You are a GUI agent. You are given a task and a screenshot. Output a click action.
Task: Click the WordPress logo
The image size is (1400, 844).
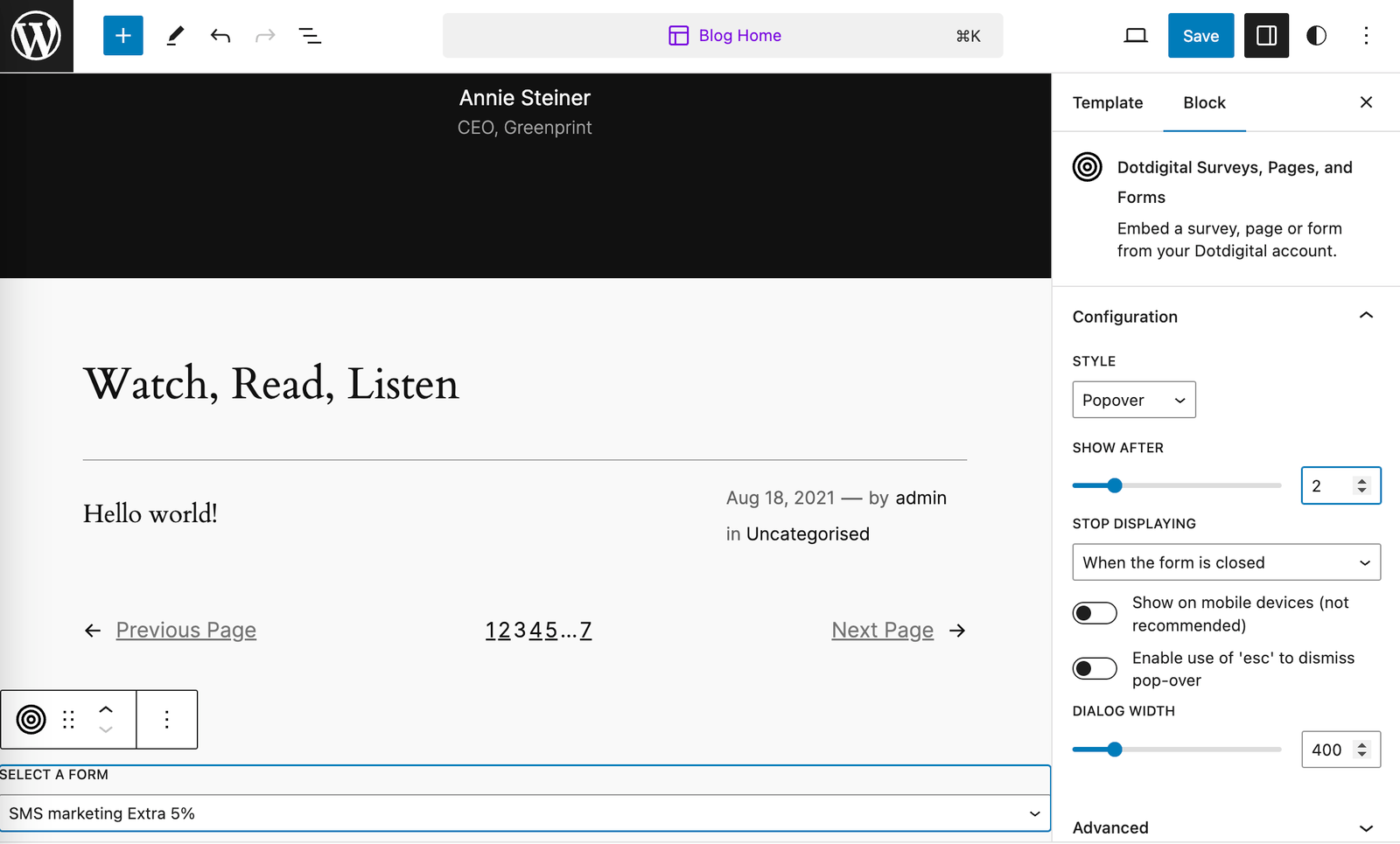(36, 36)
